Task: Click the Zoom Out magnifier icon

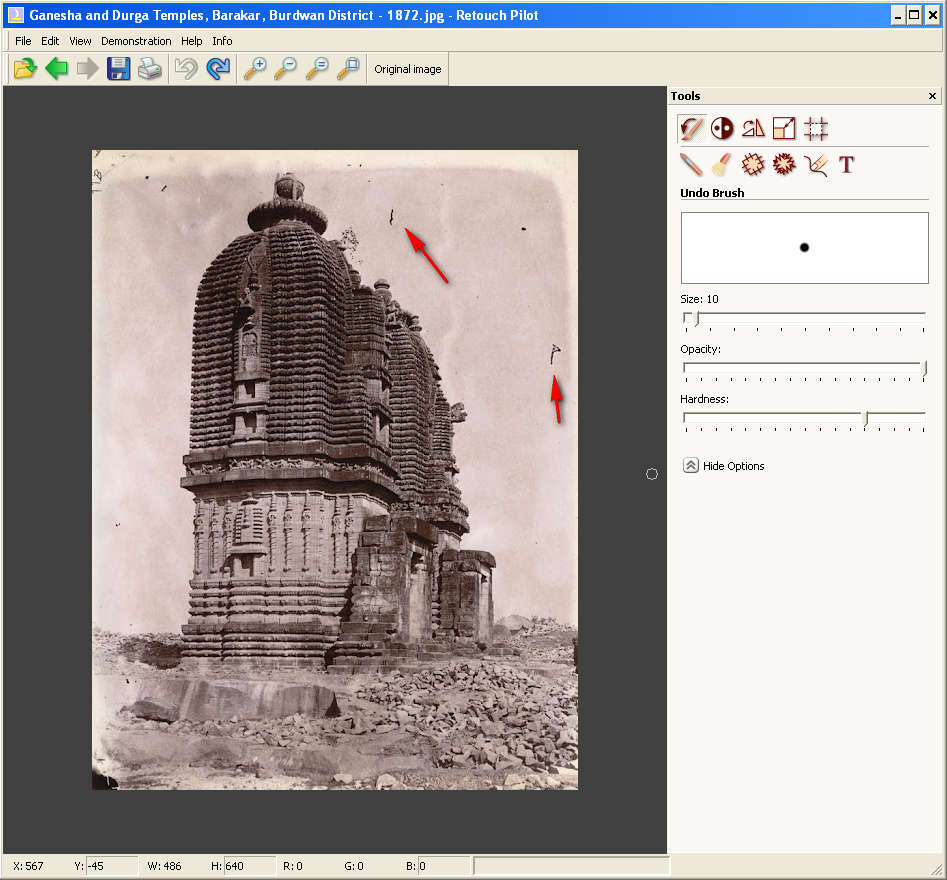Action: point(285,69)
